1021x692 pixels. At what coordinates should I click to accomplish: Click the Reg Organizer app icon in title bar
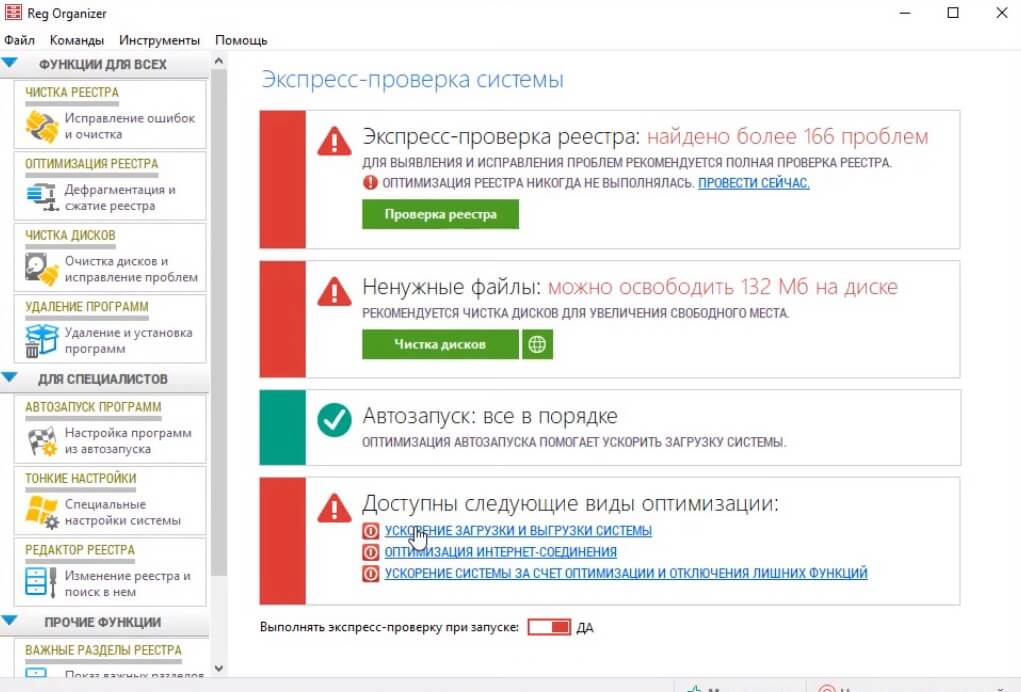[x=12, y=12]
